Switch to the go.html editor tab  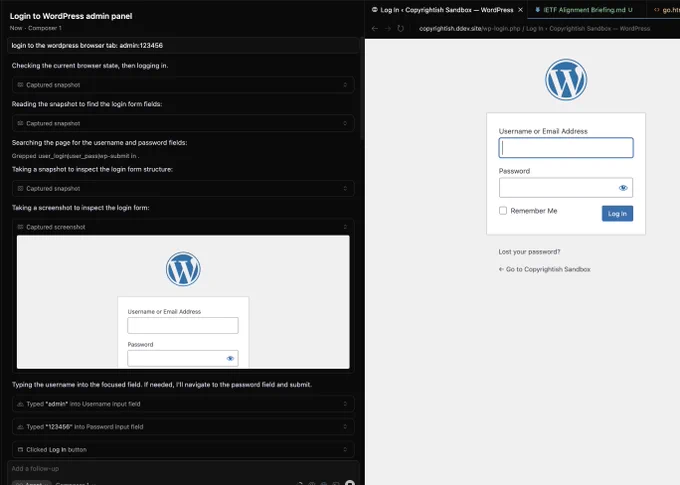pyautogui.click(x=667, y=10)
